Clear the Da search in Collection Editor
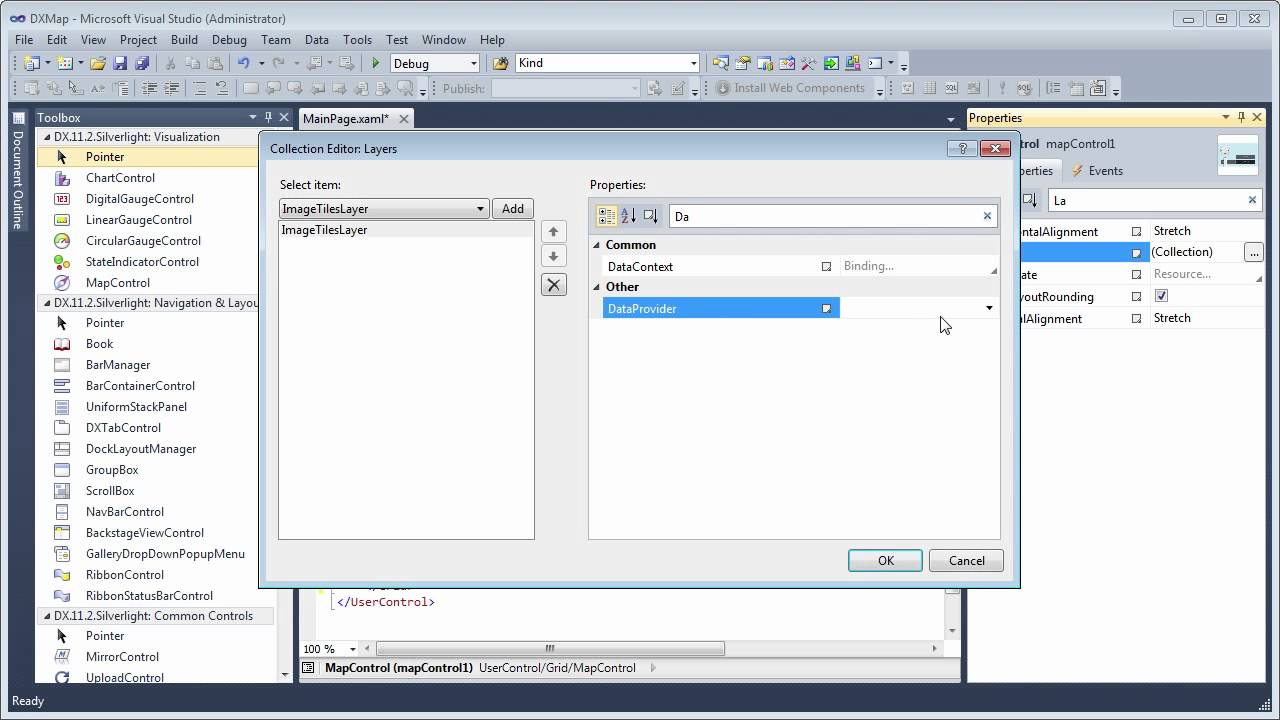The height and width of the screenshot is (720, 1280). point(987,216)
